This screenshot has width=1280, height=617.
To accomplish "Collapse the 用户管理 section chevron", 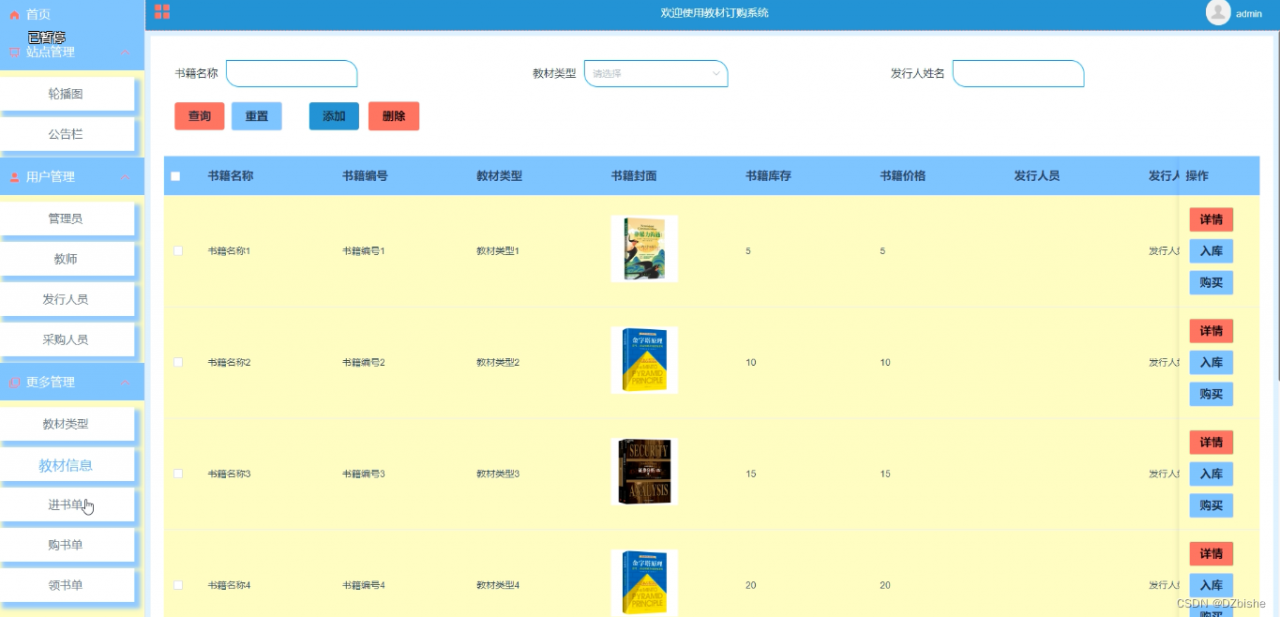I will (124, 177).
